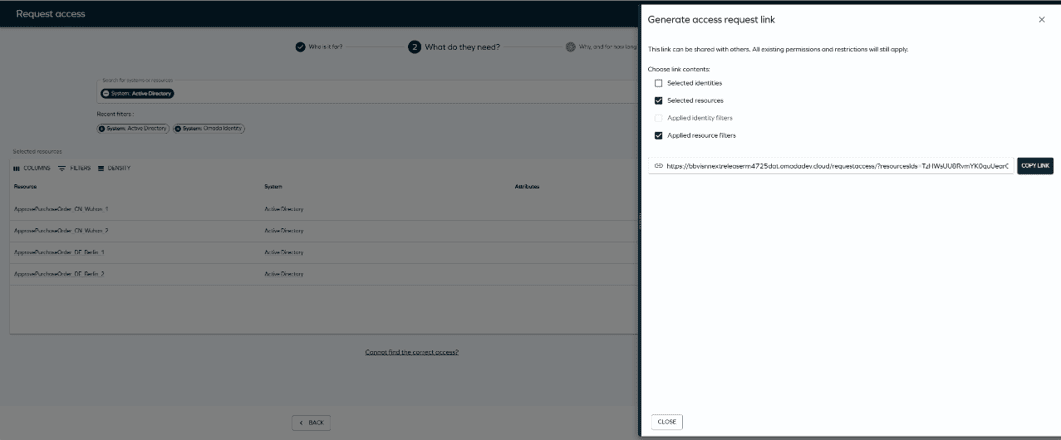Viewport: 1061px width, 440px height.
Task: Uncheck the Applied resource filters checkbox
Action: coord(658,135)
